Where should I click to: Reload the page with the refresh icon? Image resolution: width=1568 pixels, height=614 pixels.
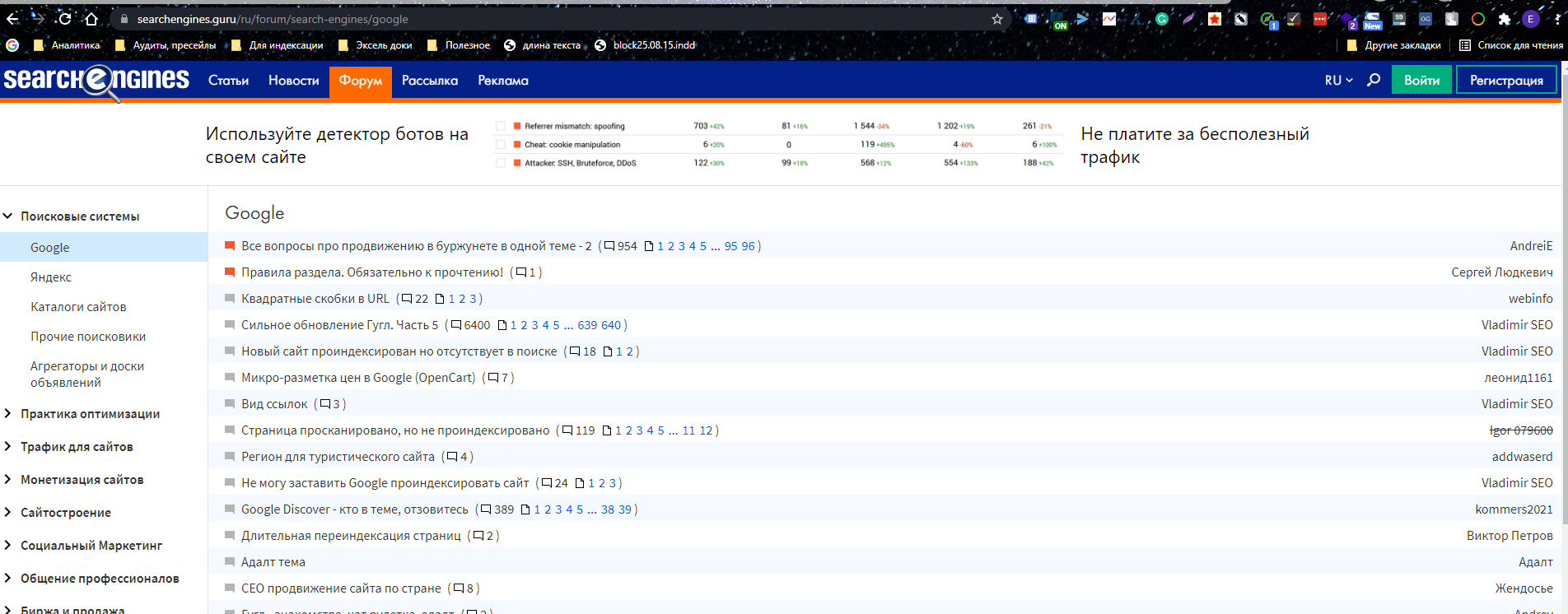65,19
